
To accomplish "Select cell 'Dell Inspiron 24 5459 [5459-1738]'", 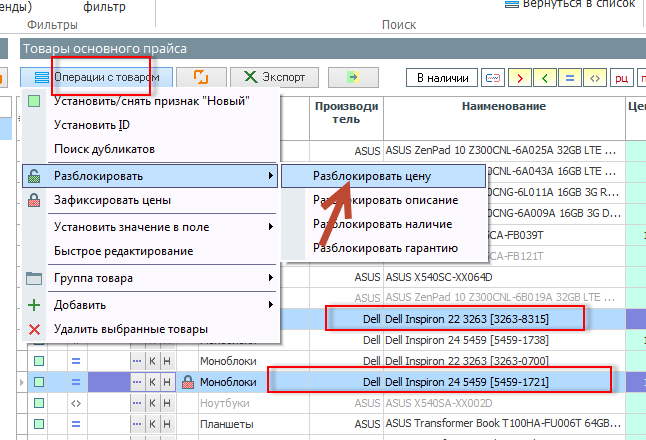I will pyautogui.click(x=504, y=340).
